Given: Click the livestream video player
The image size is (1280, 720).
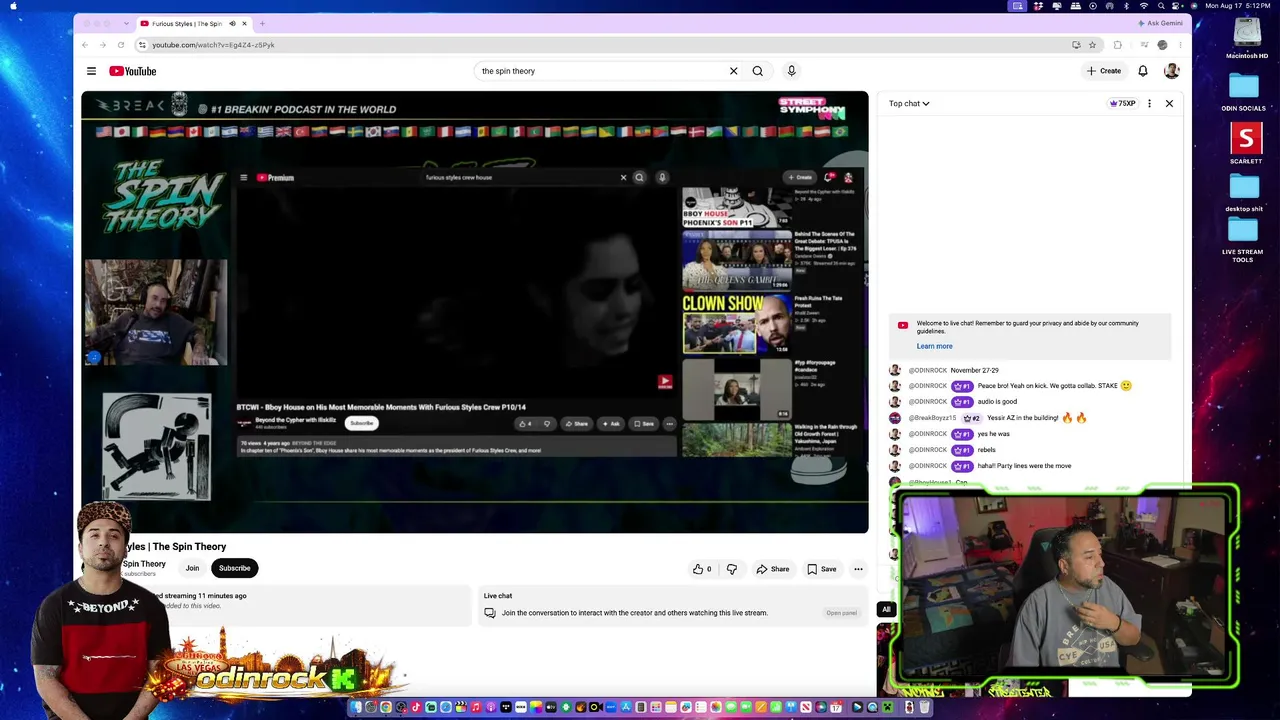Looking at the screenshot, I should tap(475, 312).
